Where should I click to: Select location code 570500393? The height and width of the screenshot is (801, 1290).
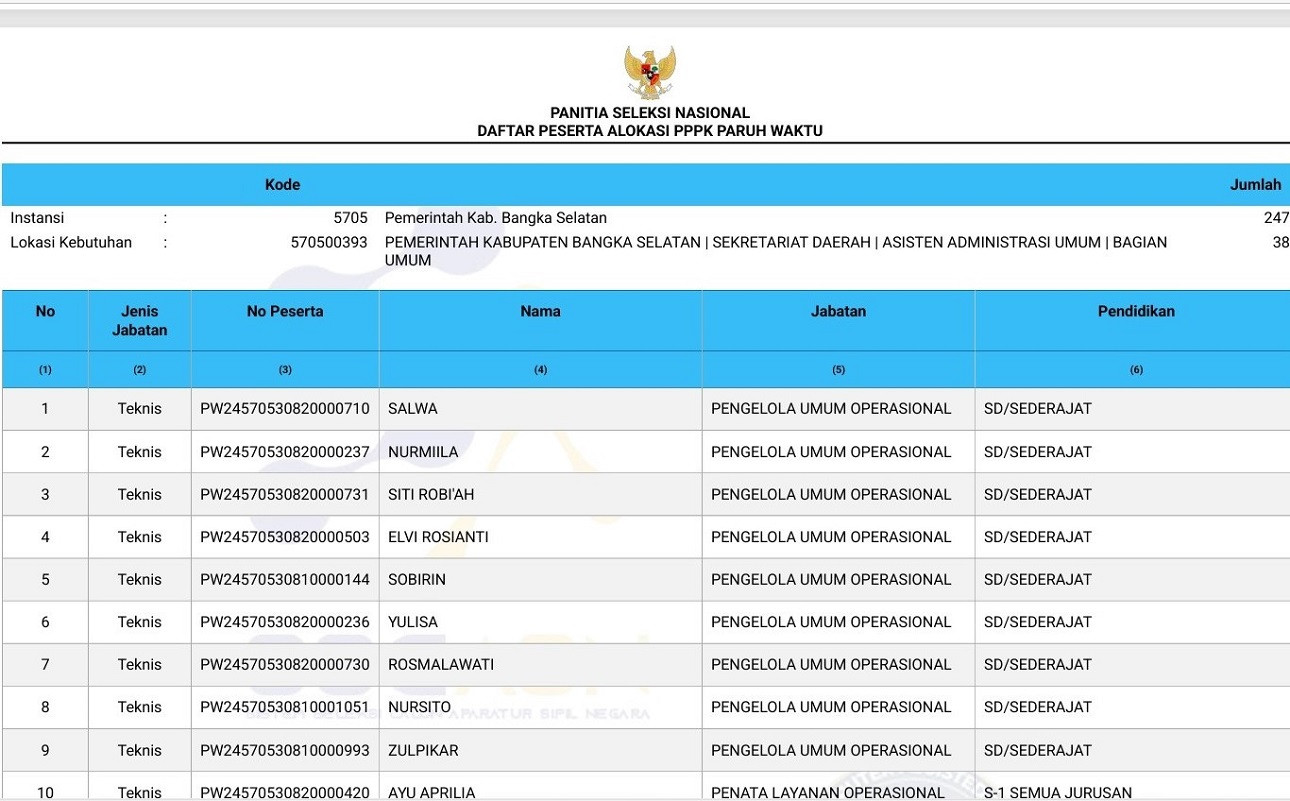tap(329, 242)
